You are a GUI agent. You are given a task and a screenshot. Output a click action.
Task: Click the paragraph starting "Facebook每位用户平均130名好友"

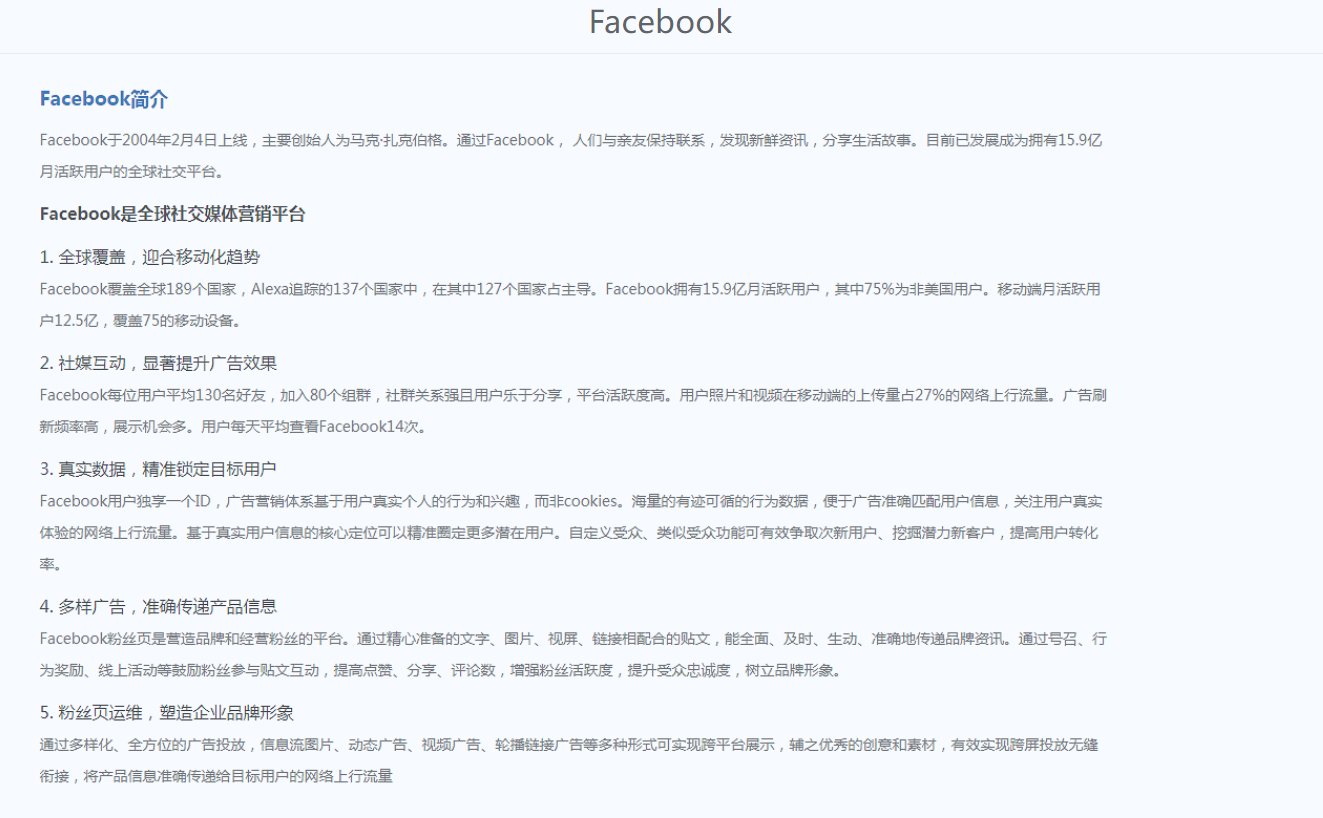click(x=573, y=411)
